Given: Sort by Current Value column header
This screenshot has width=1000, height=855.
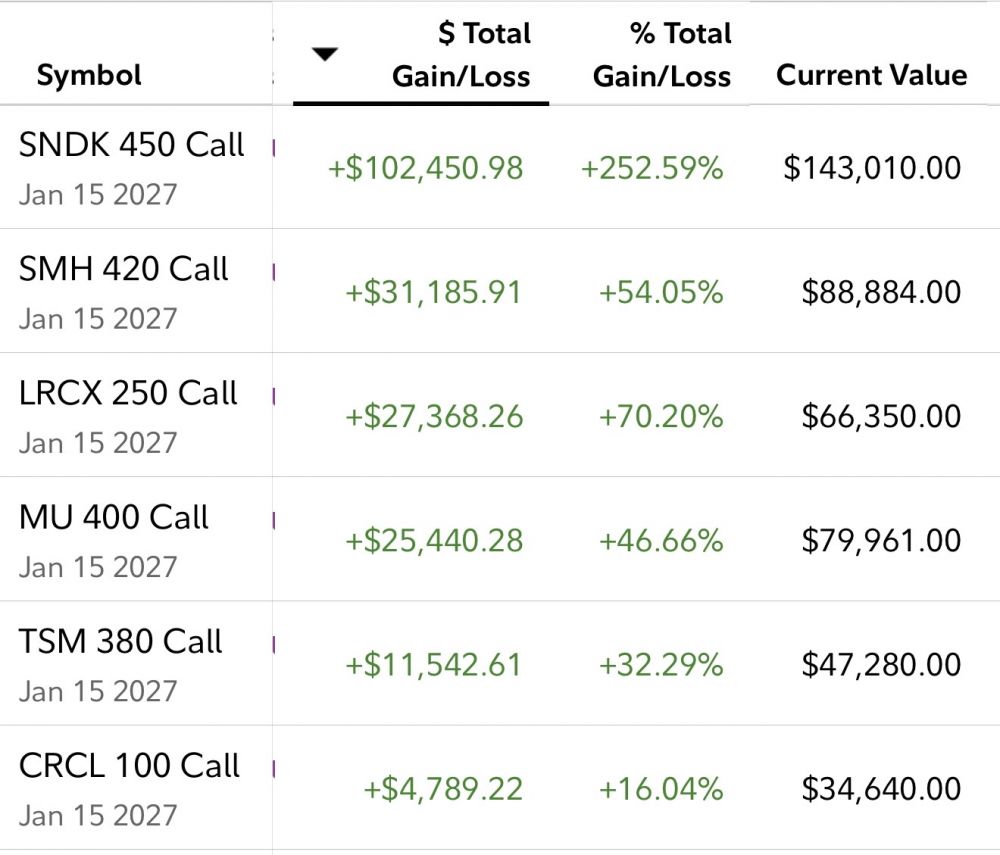Looking at the screenshot, I should [871, 76].
